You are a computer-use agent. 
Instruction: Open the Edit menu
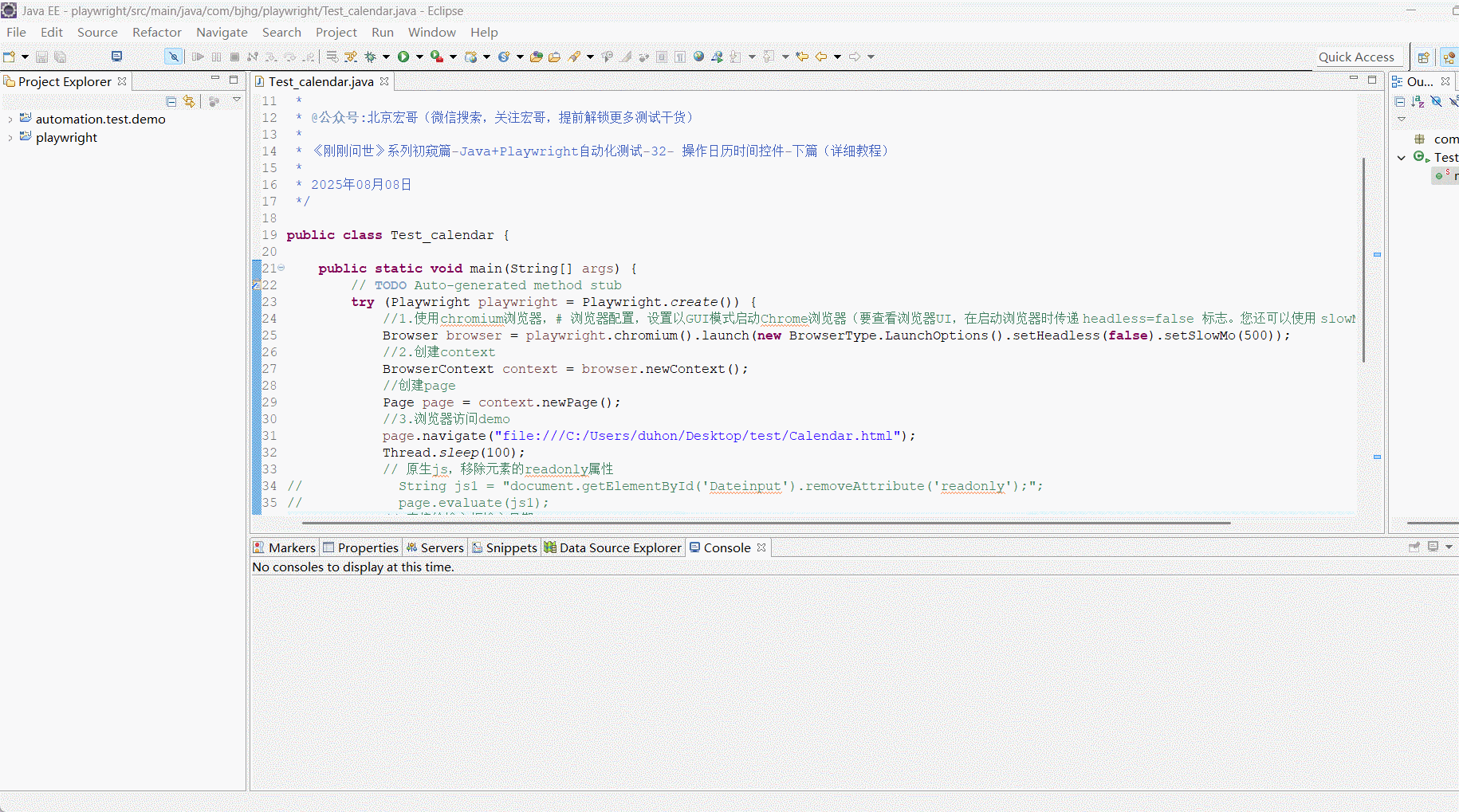(x=52, y=32)
